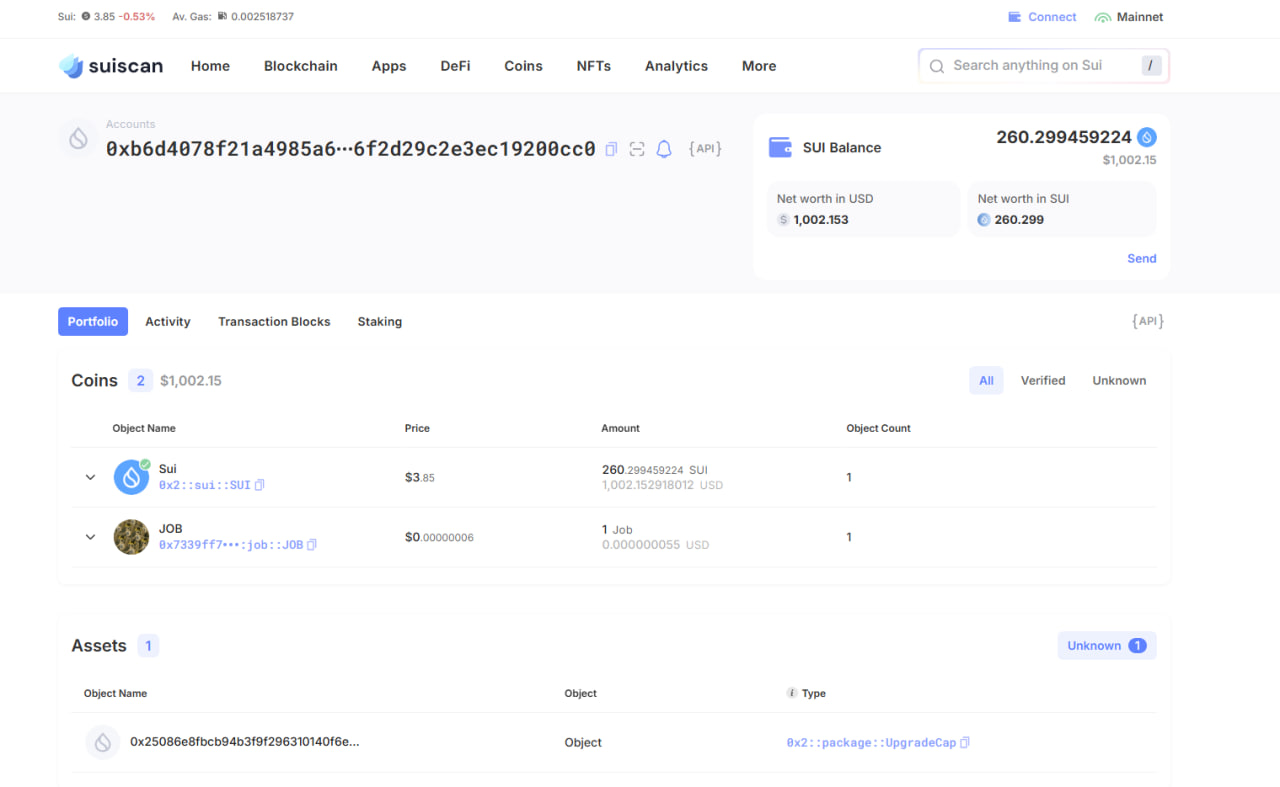Open the More navigation menu
Screen dimensions: 1280x787
[758, 66]
